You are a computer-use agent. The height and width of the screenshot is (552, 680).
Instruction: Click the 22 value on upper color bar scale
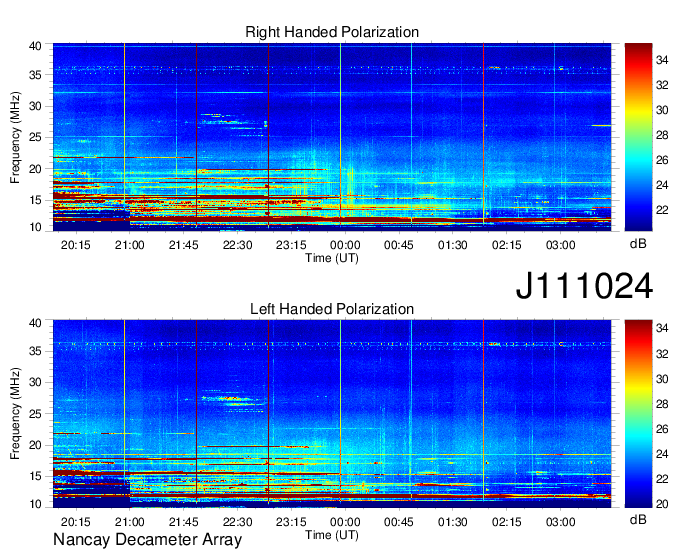tap(662, 210)
